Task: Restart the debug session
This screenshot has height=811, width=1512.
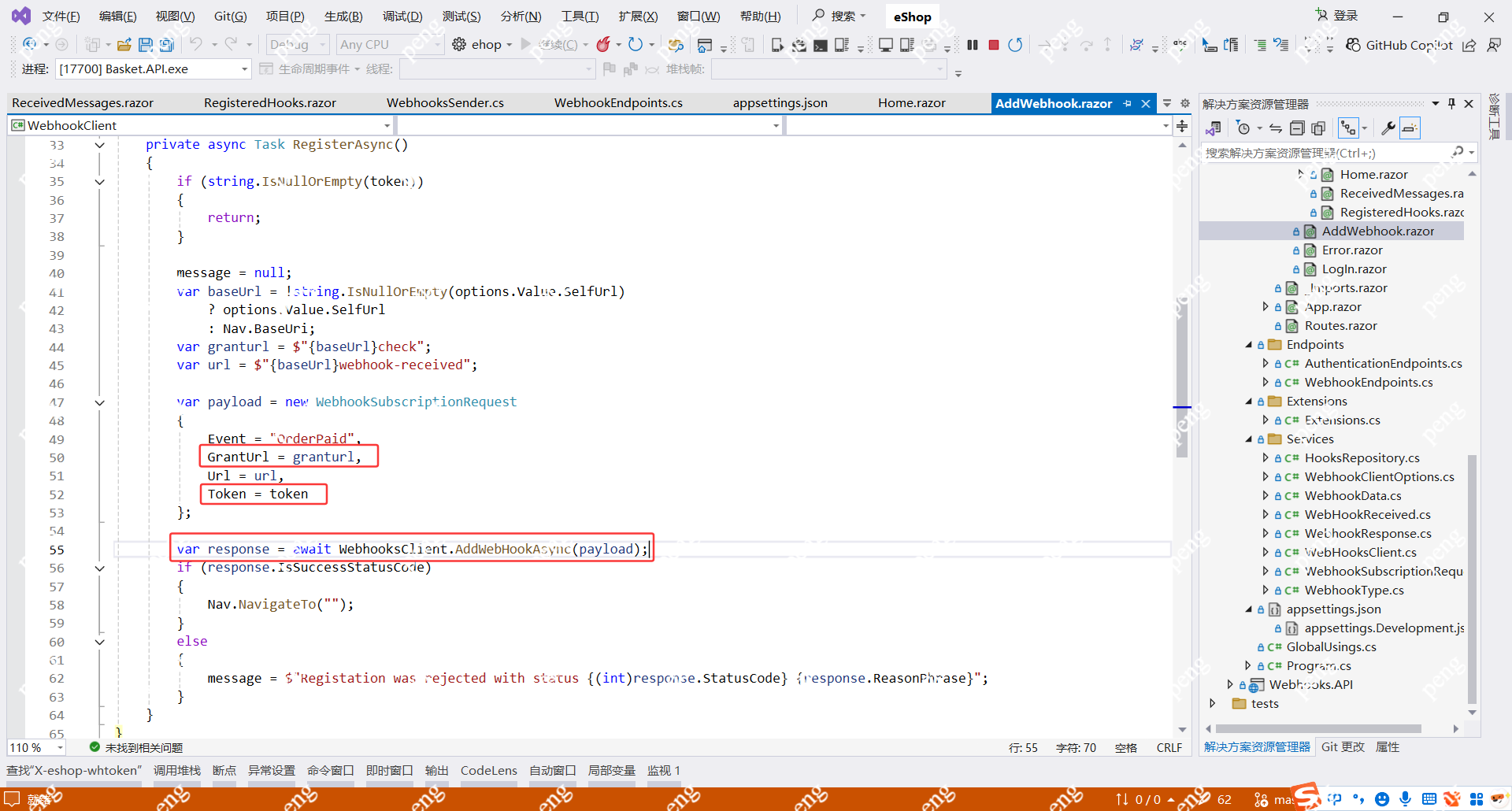Action: pyautogui.click(x=1015, y=45)
